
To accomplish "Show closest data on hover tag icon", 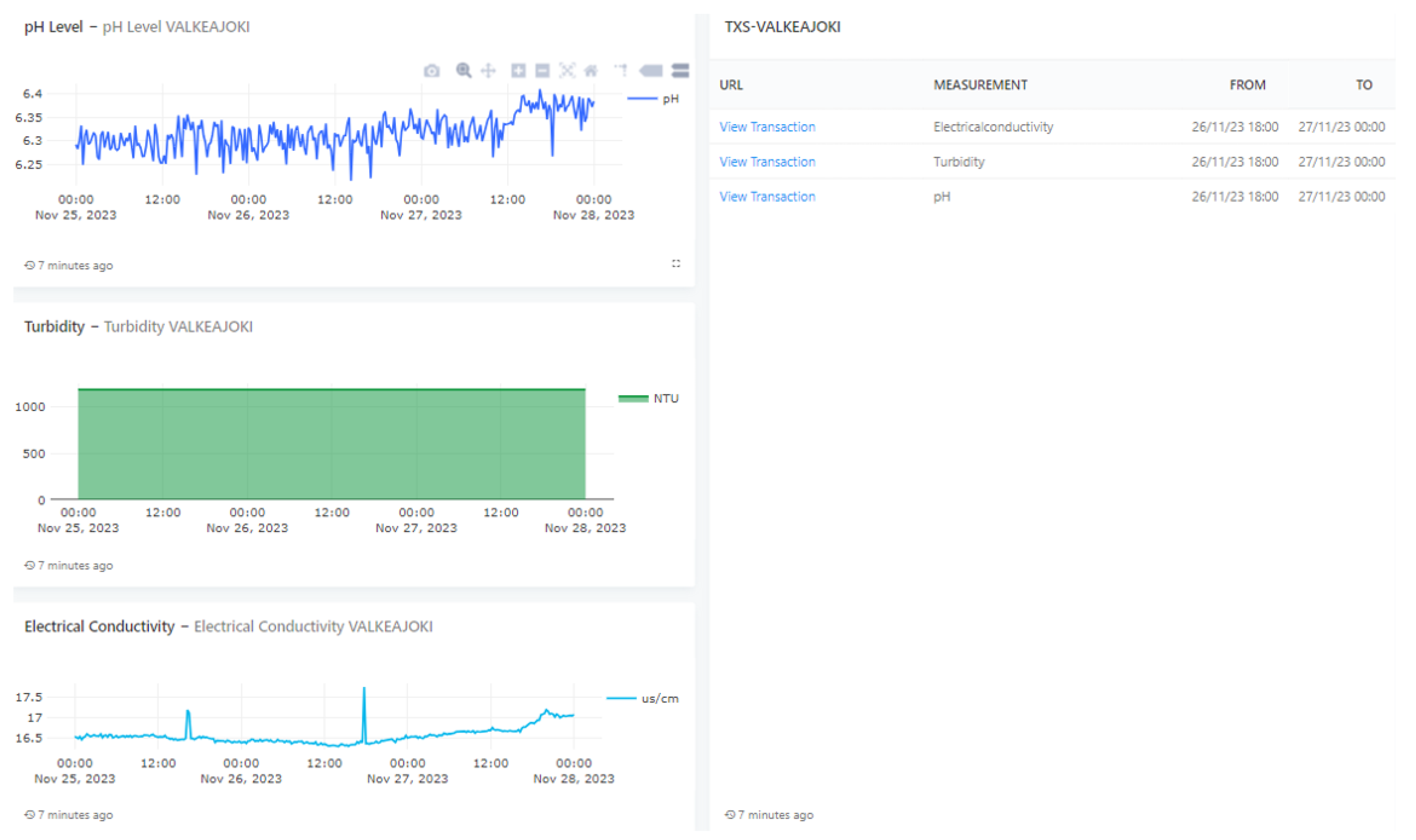I will [x=651, y=71].
